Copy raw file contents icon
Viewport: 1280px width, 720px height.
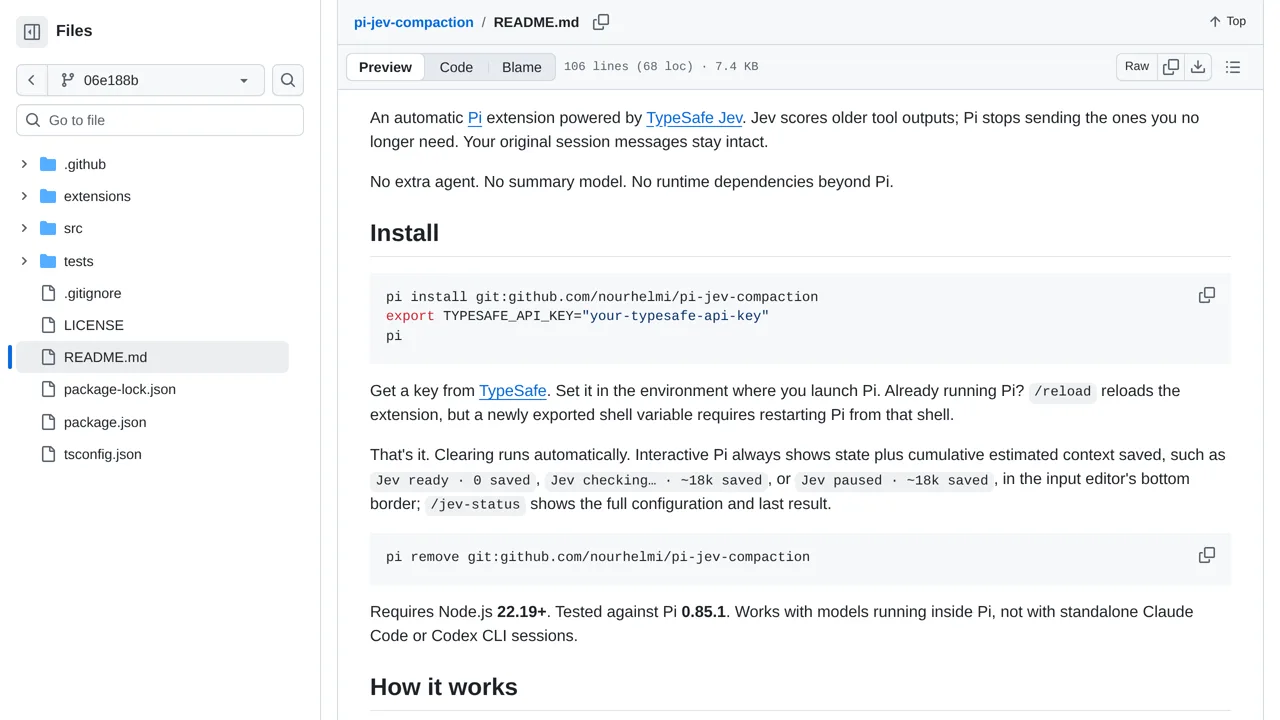1171,67
